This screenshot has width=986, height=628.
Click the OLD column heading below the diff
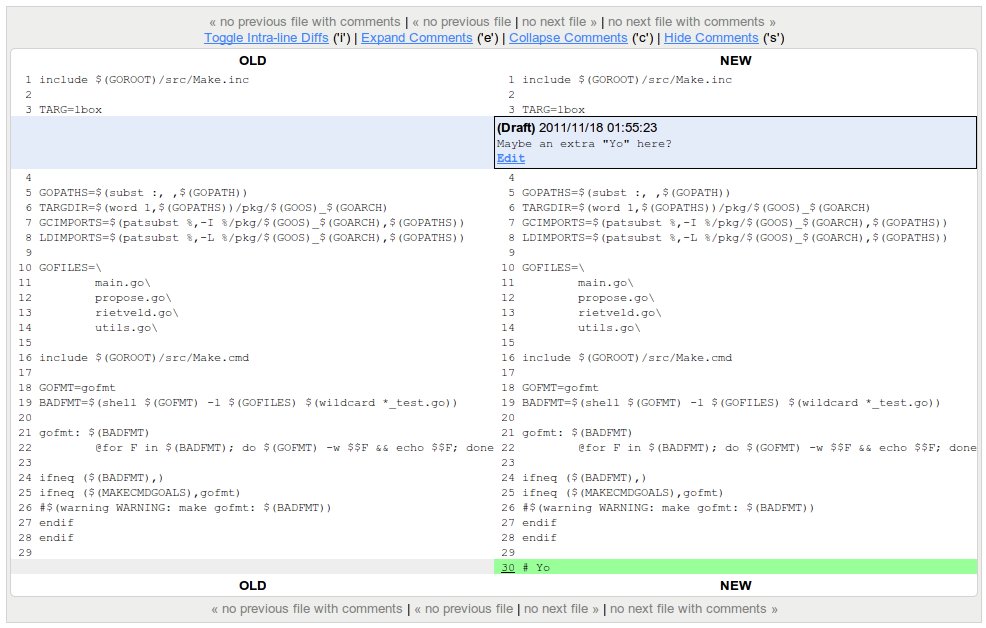click(x=253, y=586)
